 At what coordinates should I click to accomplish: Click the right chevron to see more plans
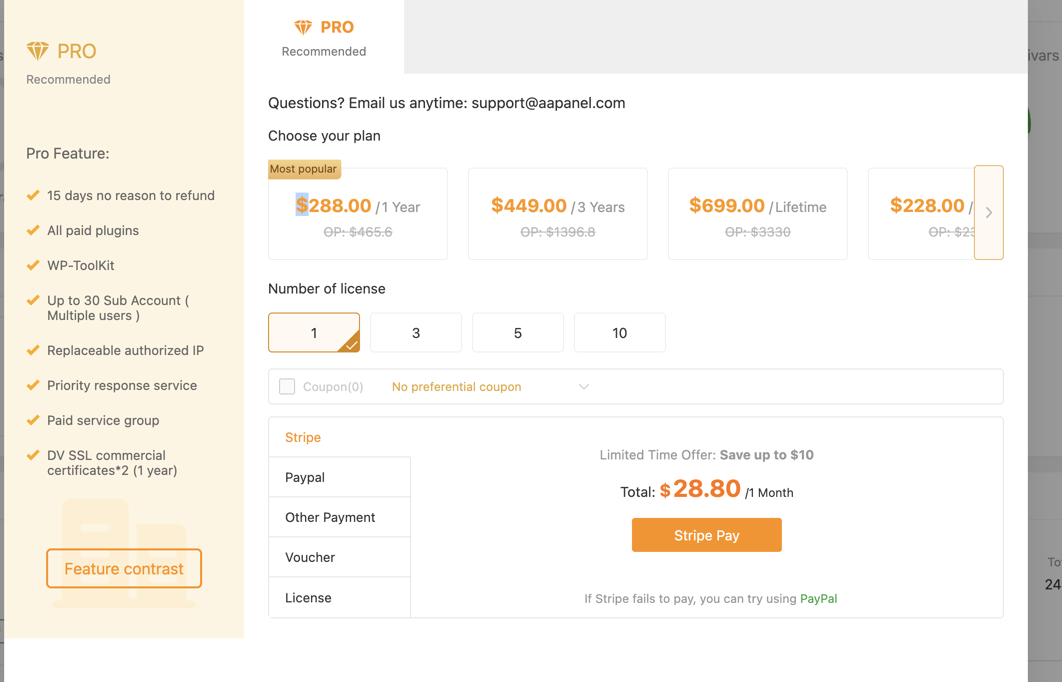989,213
